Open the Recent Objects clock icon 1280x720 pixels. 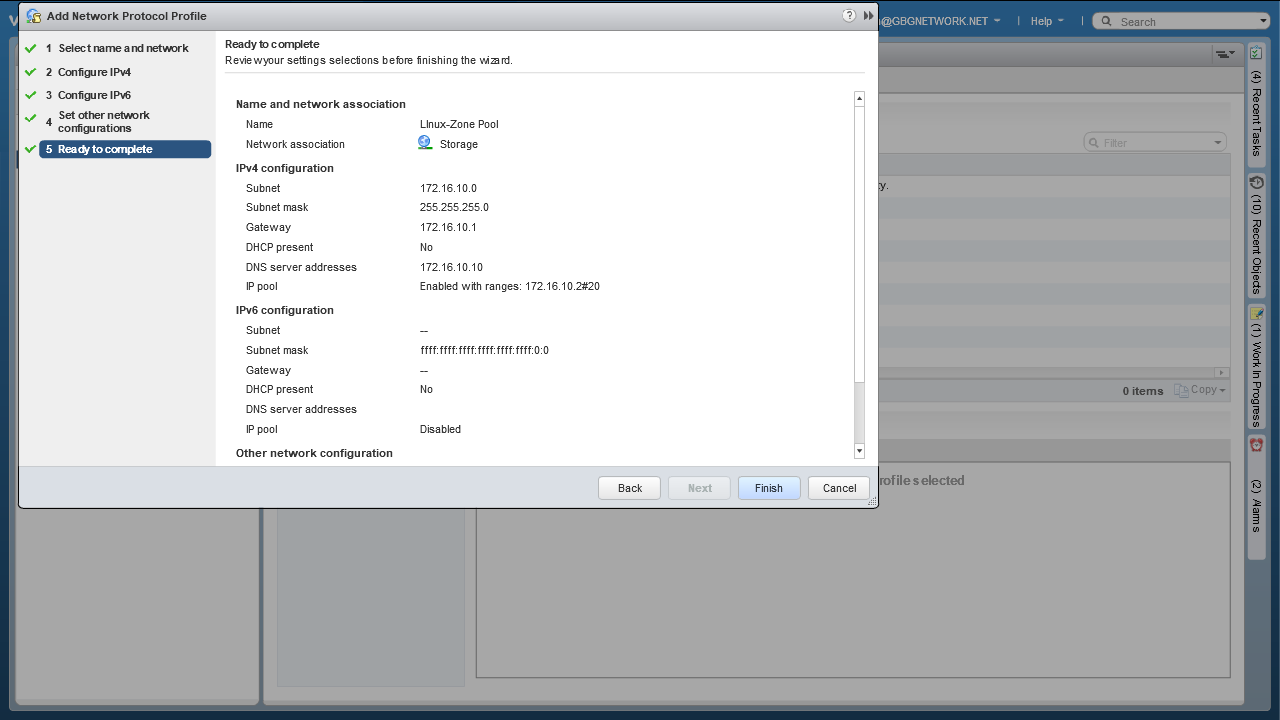1257,183
